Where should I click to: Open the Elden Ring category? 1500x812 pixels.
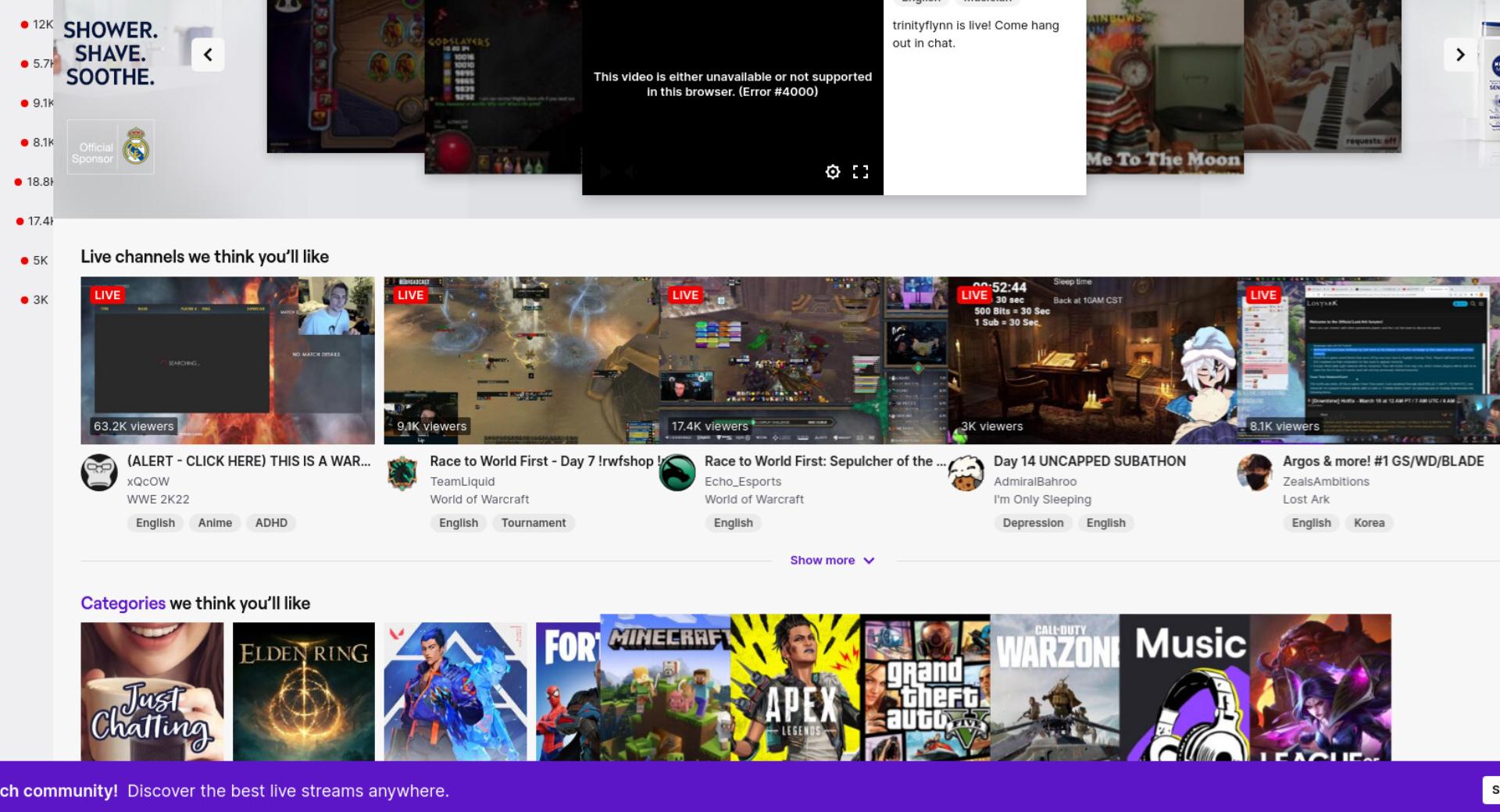(304, 691)
